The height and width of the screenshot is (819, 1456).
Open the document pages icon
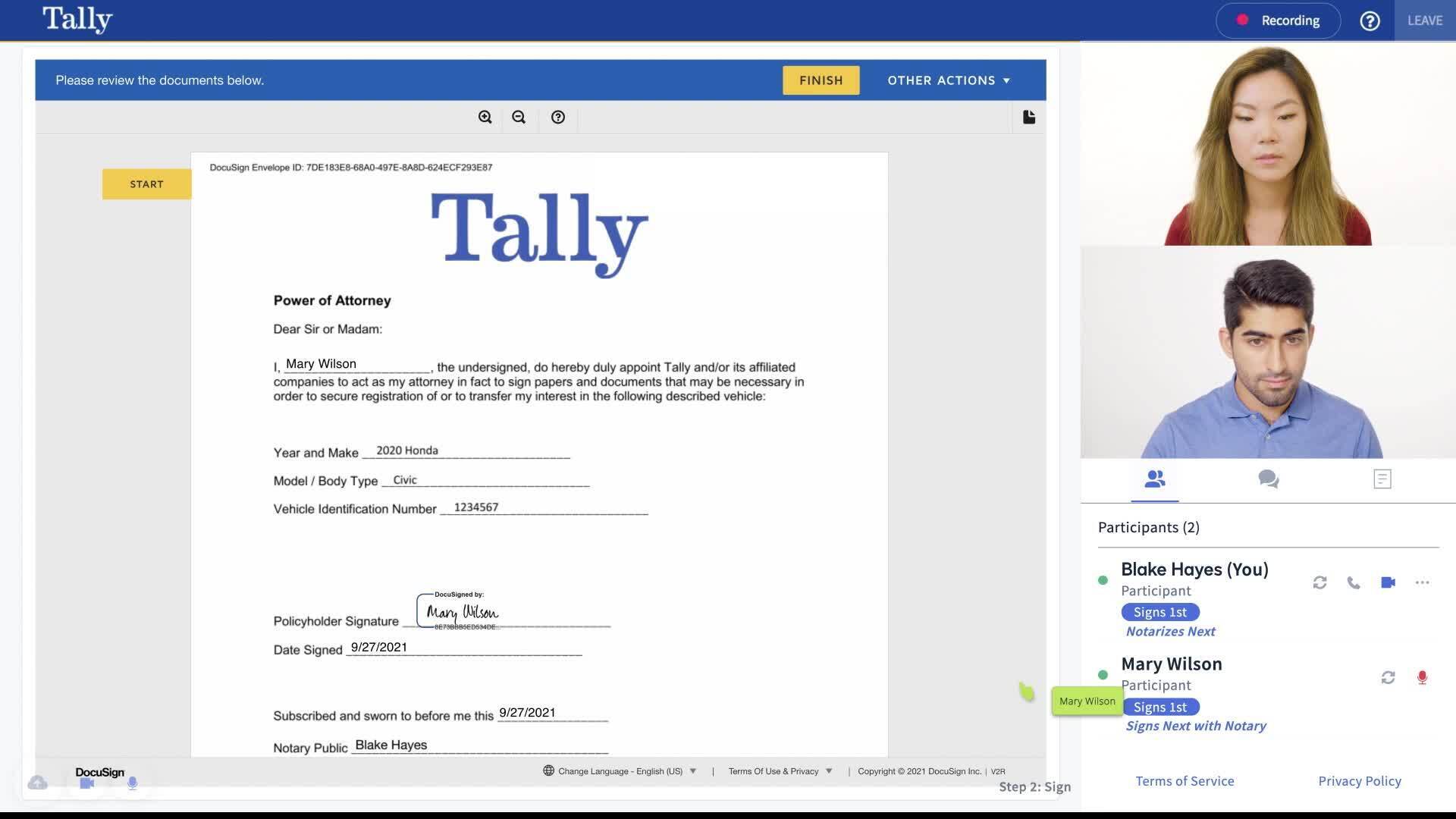tap(1029, 117)
